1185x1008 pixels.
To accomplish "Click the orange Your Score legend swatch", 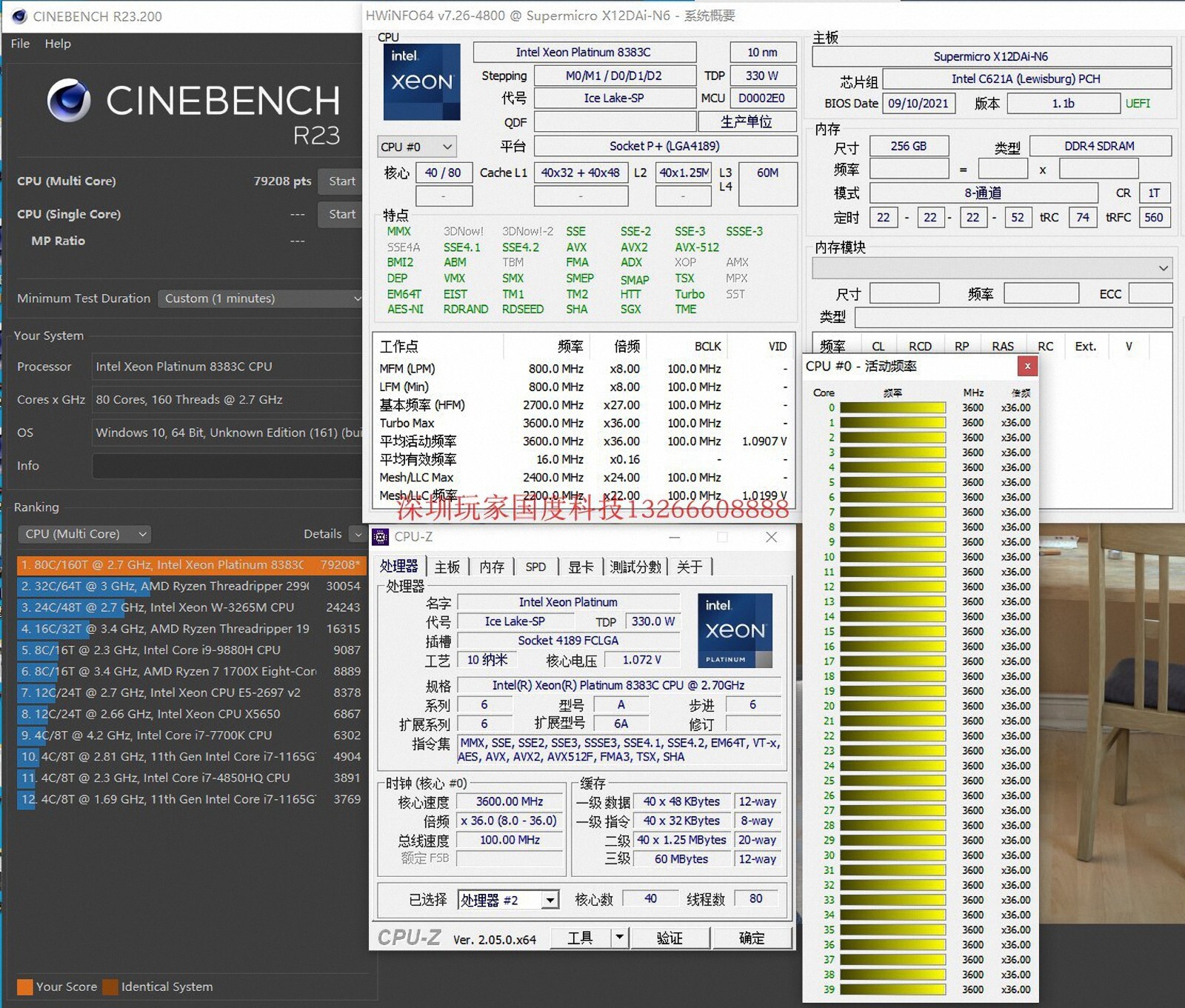I will [24, 987].
